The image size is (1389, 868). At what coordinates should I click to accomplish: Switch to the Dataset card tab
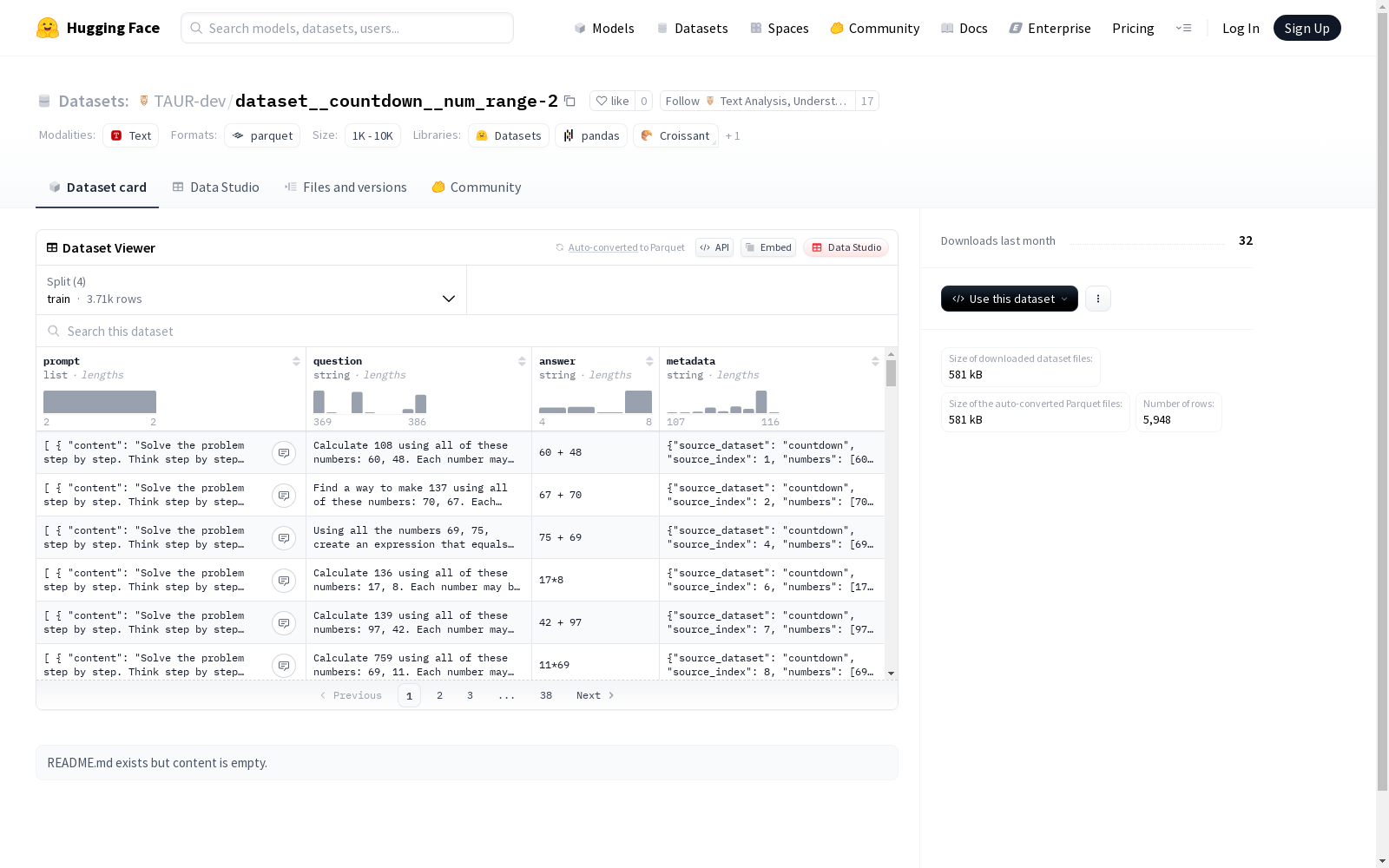click(97, 187)
